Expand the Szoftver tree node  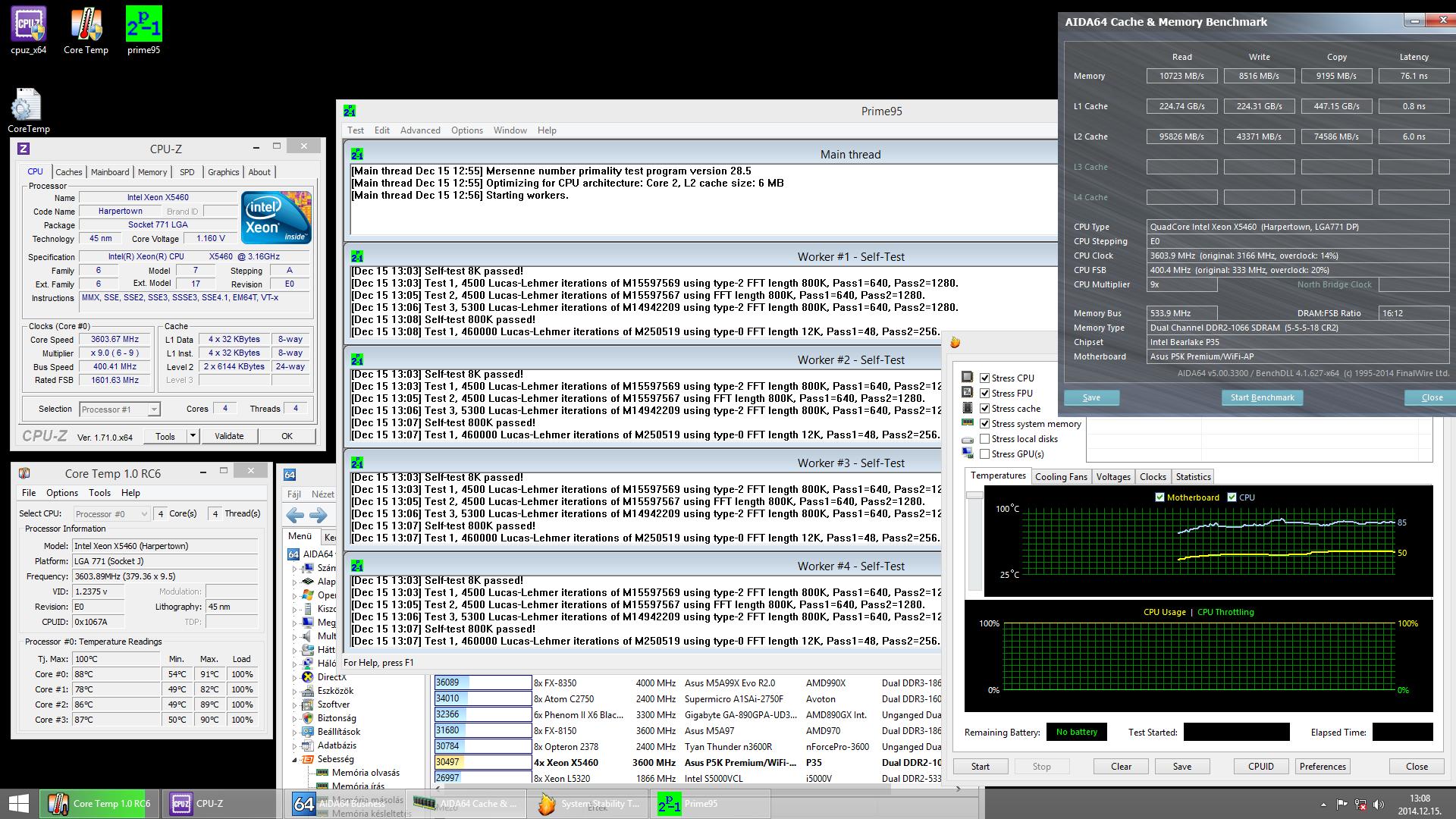pos(295,704)
